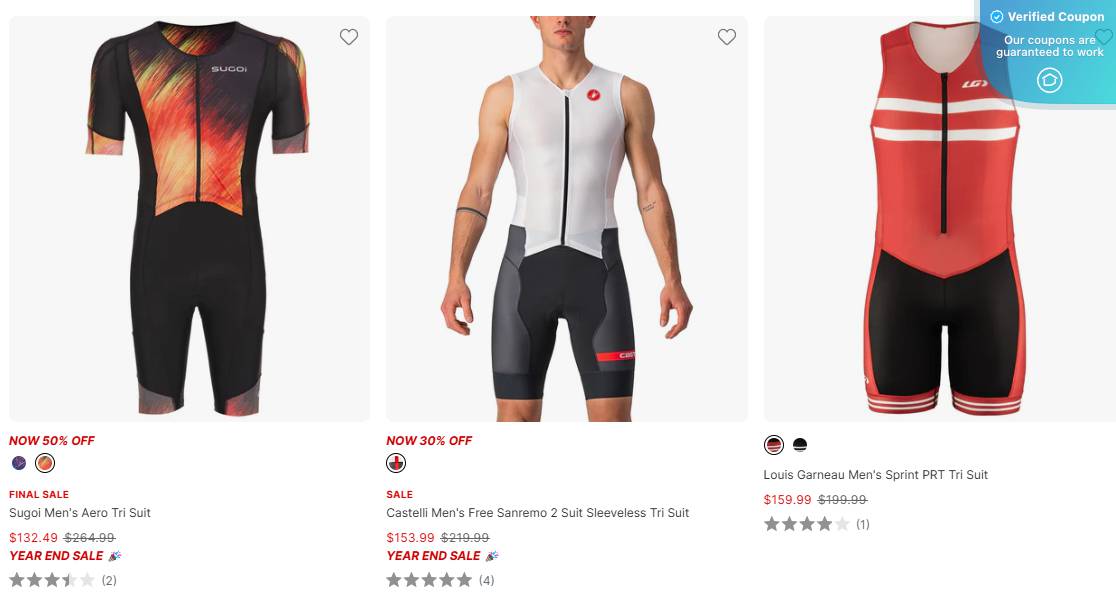Open the Castelli Men's Free Sanremo 2 Suit link
This screenshot has height=611, width=1116.
tap(537, 513)
